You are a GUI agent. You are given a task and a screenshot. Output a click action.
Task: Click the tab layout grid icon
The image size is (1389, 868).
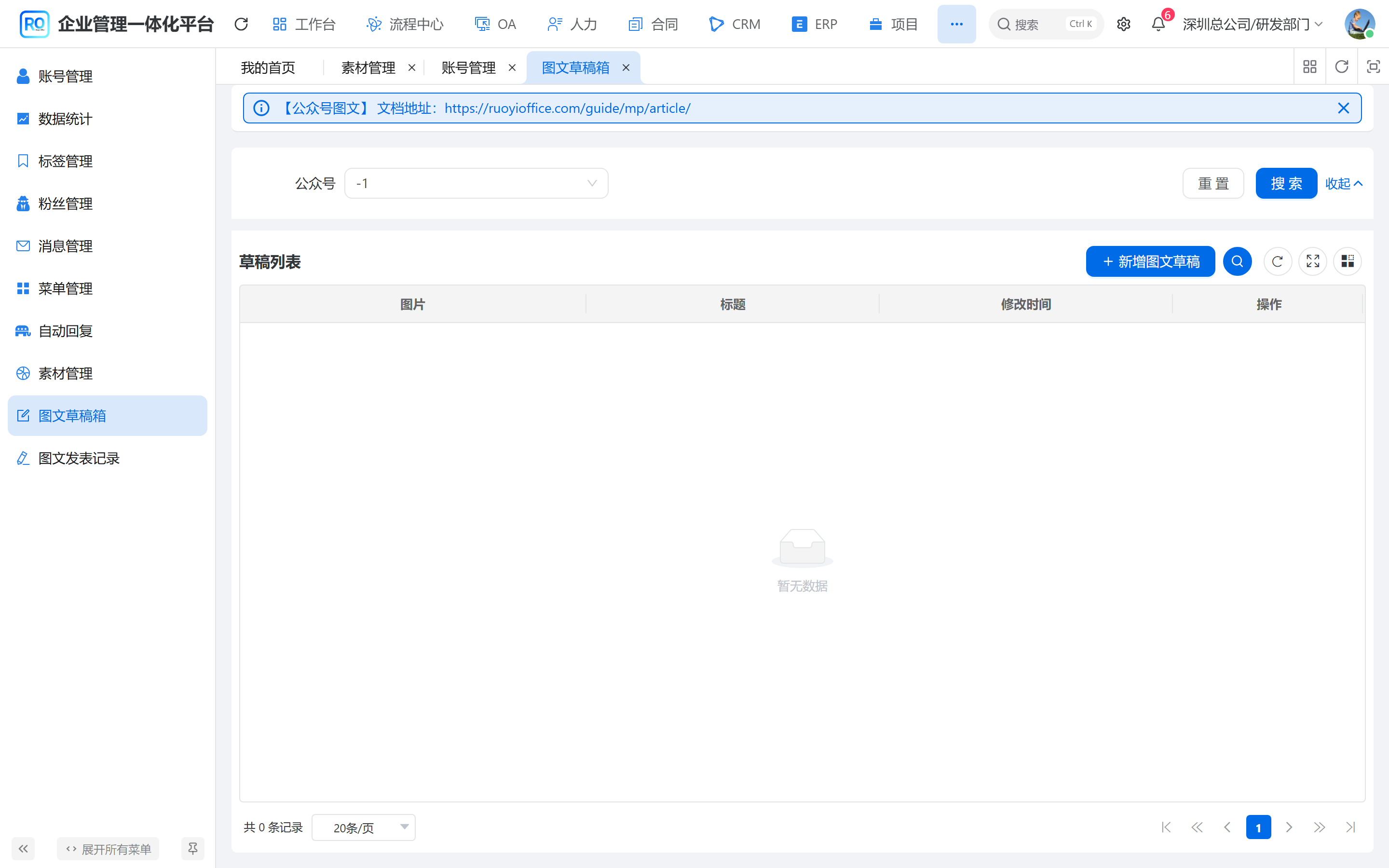click(x=1310, y=67)
